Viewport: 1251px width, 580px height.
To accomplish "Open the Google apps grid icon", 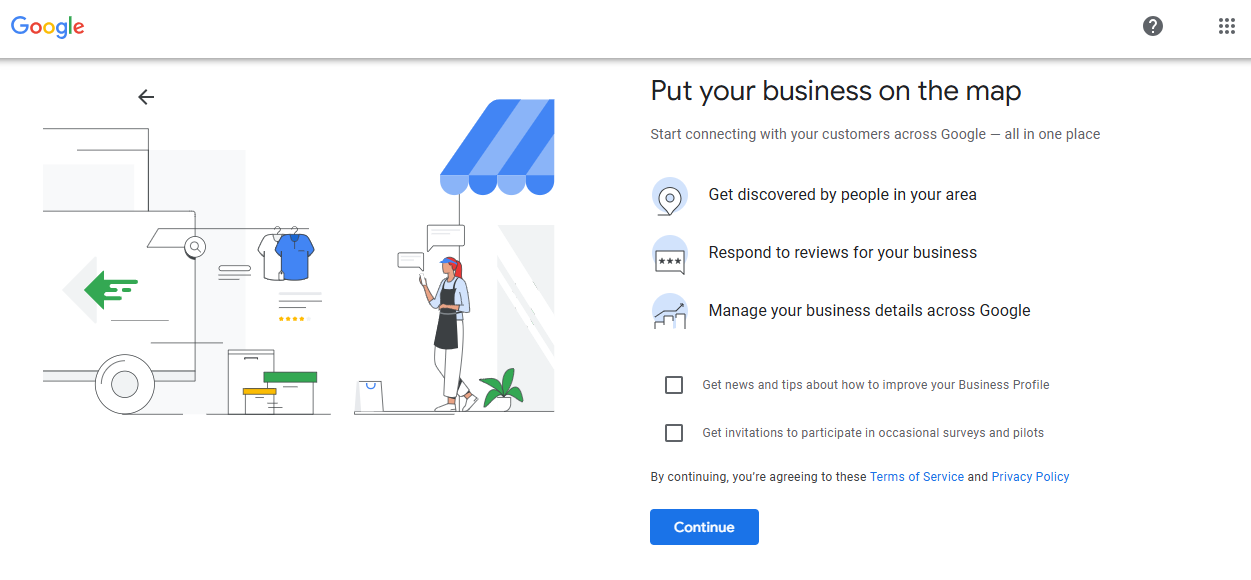I will point(1227,25).
